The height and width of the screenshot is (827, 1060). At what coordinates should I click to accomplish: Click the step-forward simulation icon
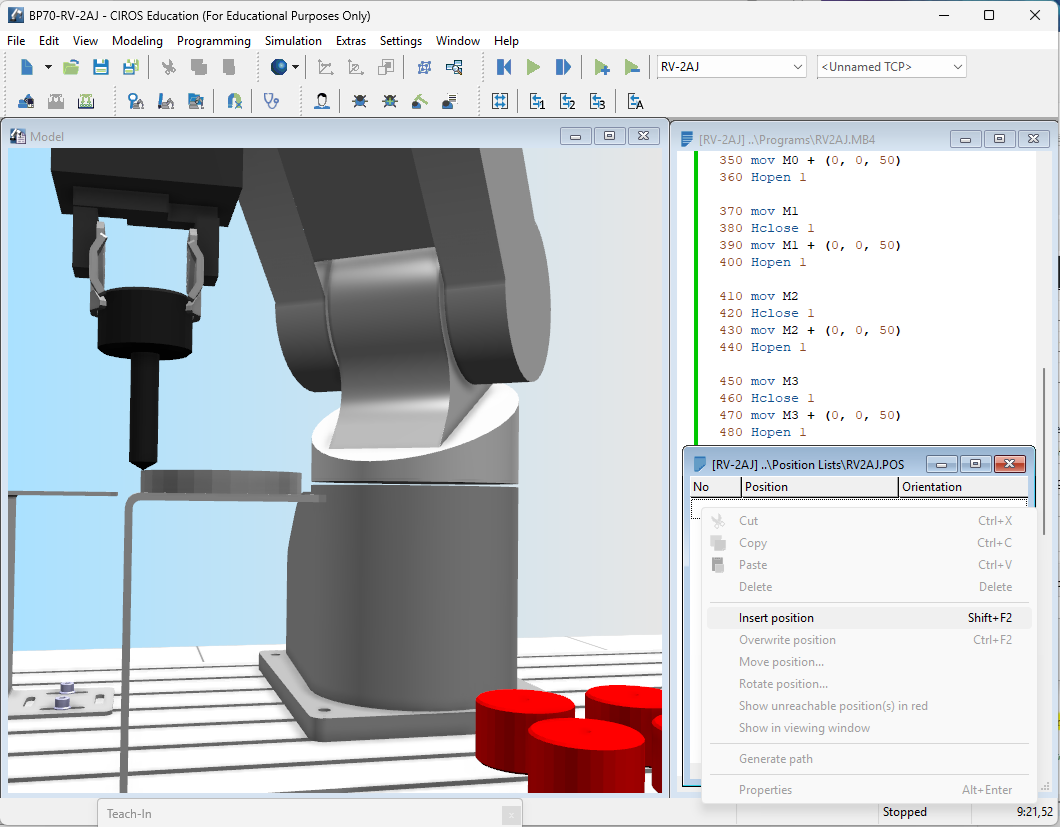point(563,67)
